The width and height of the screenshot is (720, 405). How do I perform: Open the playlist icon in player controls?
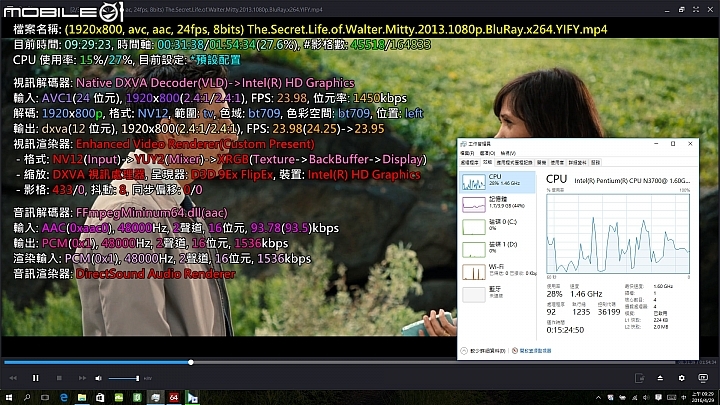click(639, 378)
